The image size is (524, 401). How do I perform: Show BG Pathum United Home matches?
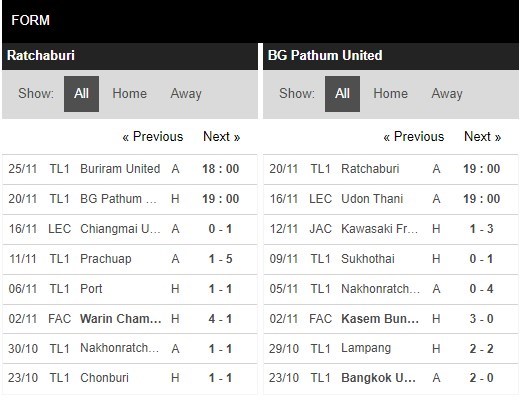click(390, 94)
